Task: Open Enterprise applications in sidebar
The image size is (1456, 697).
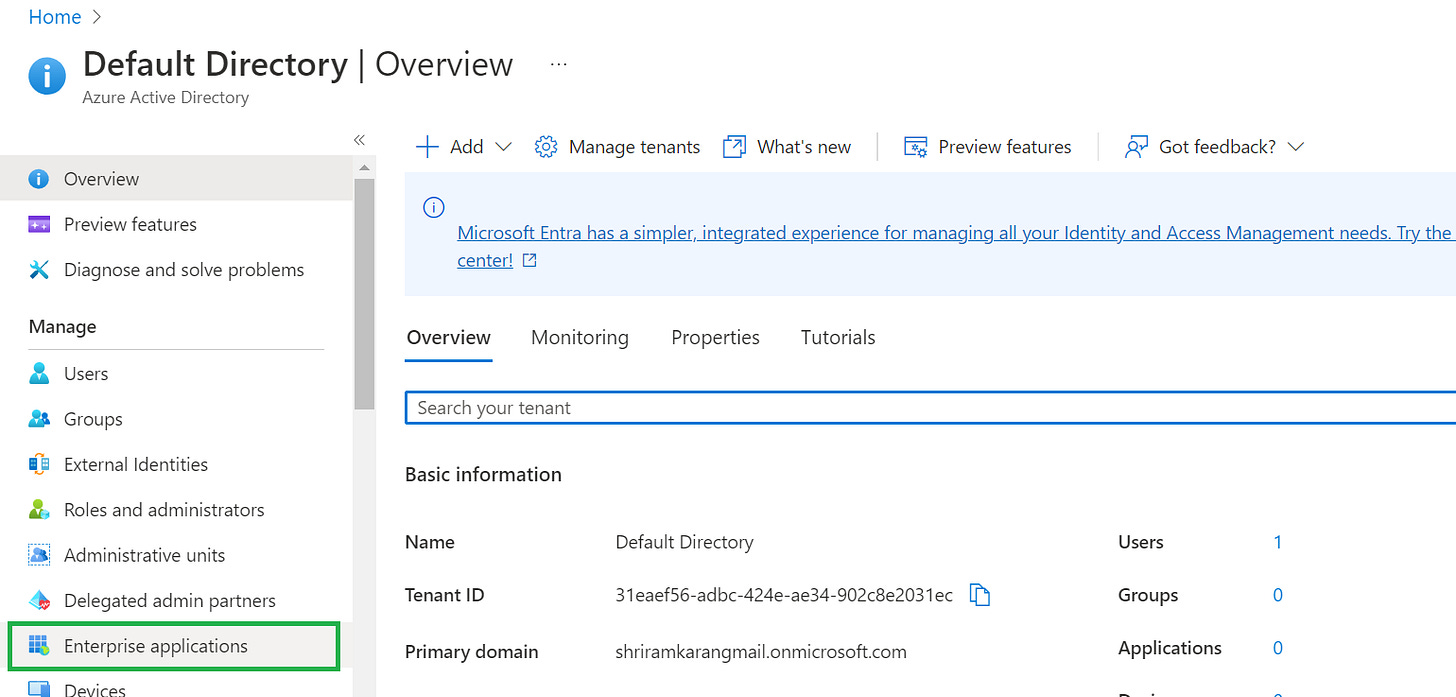Action: (174, 646)
